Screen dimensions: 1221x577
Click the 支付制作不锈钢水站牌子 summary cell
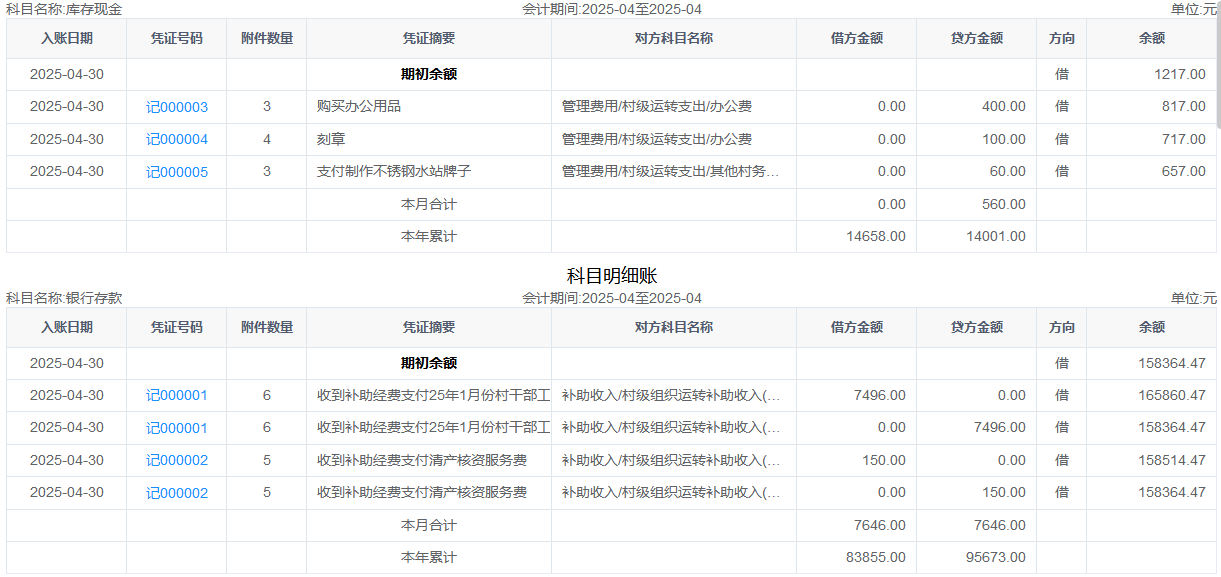pyautogui.click(x=394, y=172)
